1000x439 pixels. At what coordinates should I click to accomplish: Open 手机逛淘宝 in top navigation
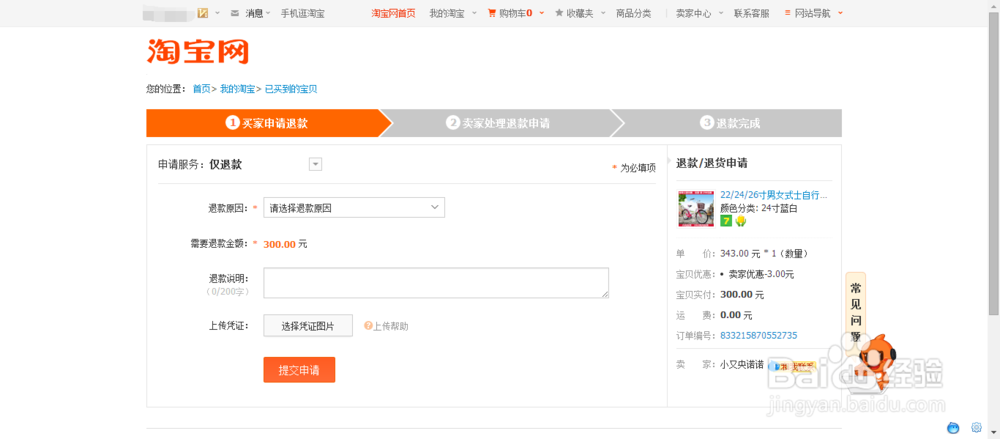click(303, 13)
